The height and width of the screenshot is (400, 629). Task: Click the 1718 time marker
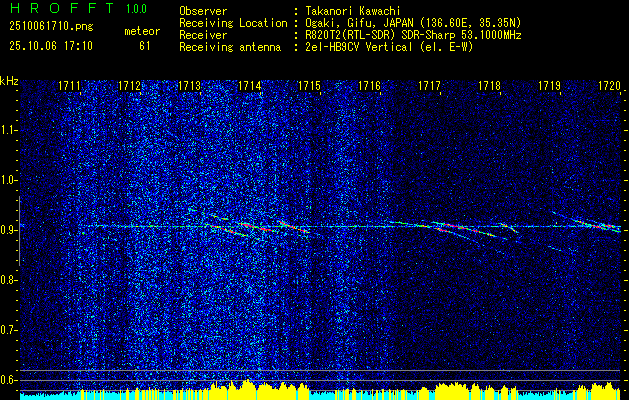[x=489, y=85]
